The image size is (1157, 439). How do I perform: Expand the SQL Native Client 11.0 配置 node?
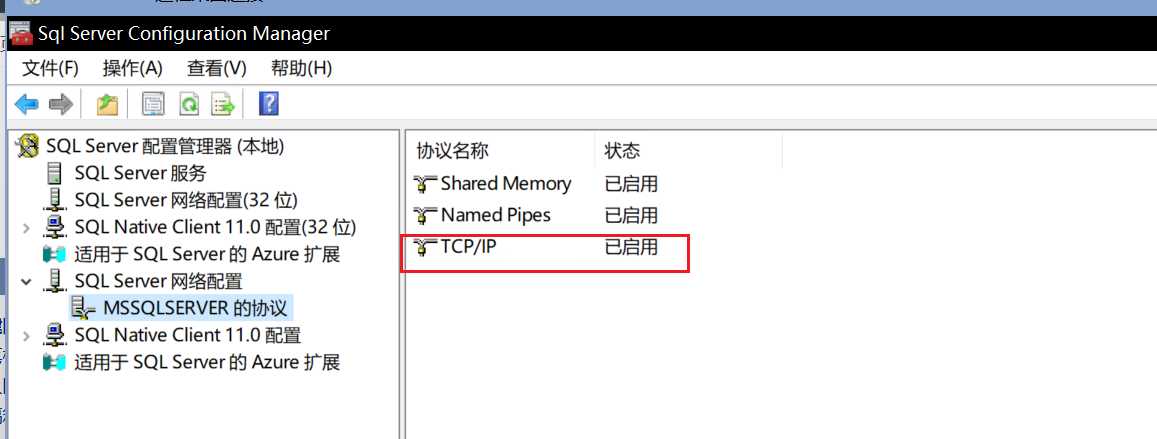(27, 336)
